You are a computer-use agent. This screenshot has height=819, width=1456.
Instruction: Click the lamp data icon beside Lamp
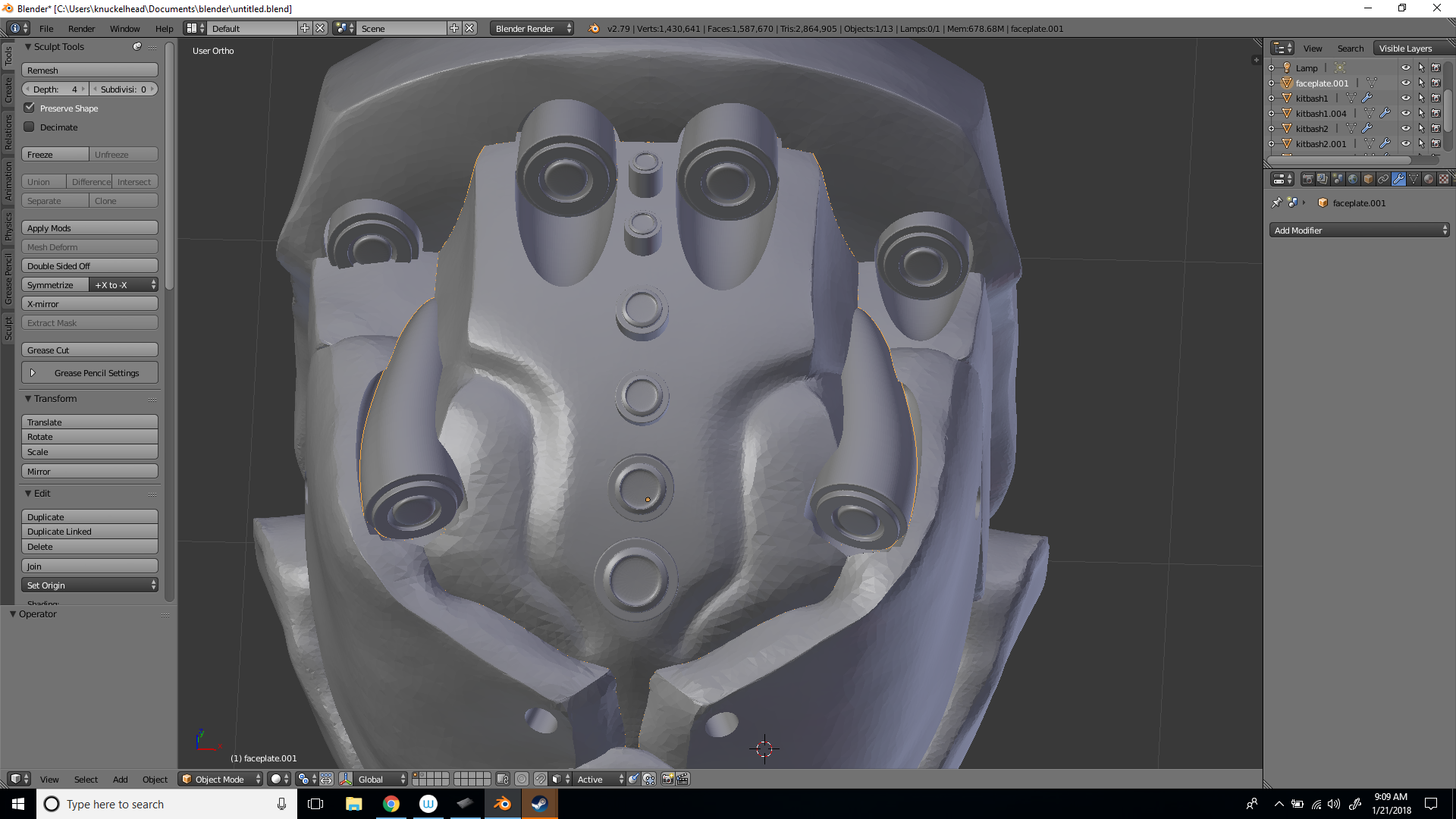point(1340,68)
